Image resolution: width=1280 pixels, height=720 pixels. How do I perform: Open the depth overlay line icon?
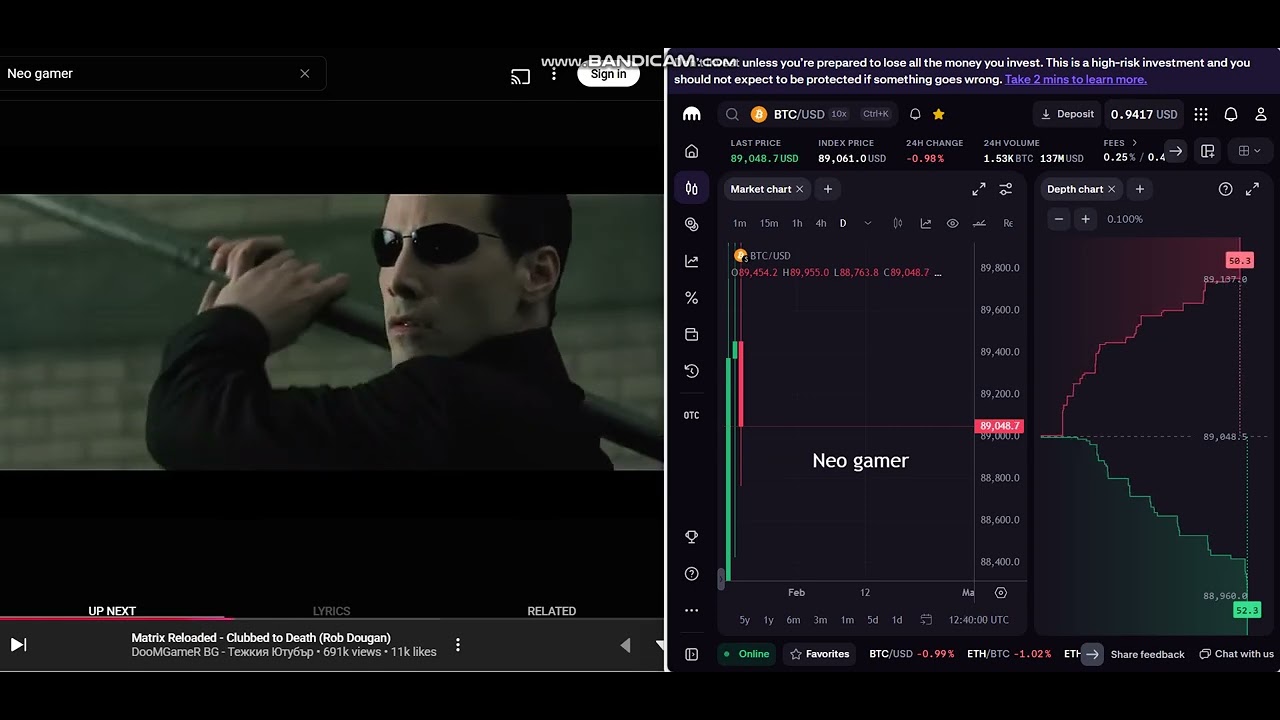click(x=979, y=223)
